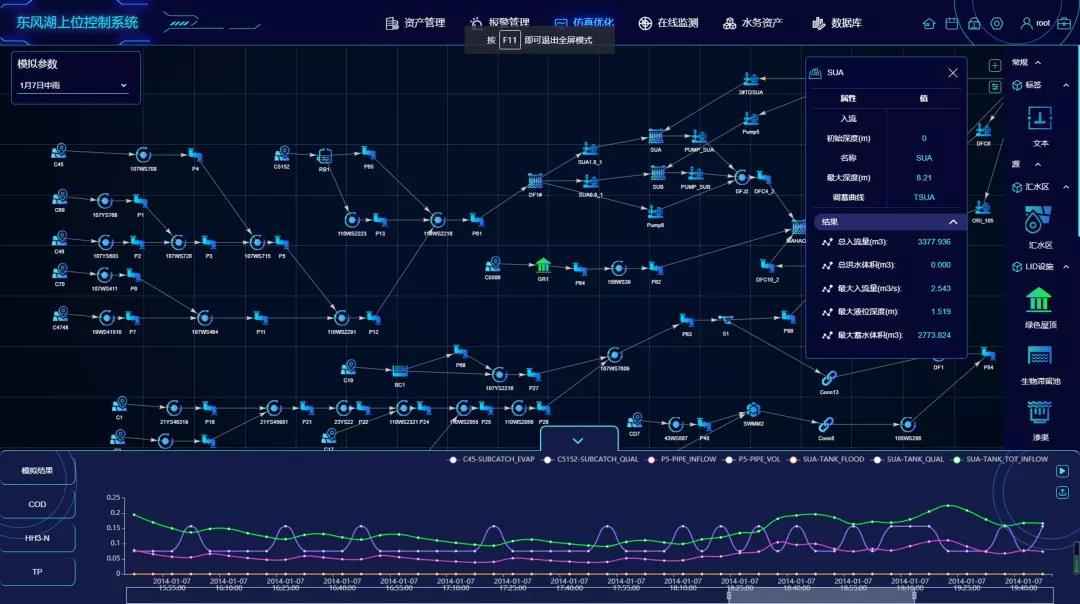The height and width of the screenshot is (604, 1080).
Task: Click the GR1 green roof node
Action: coord(543,265)
